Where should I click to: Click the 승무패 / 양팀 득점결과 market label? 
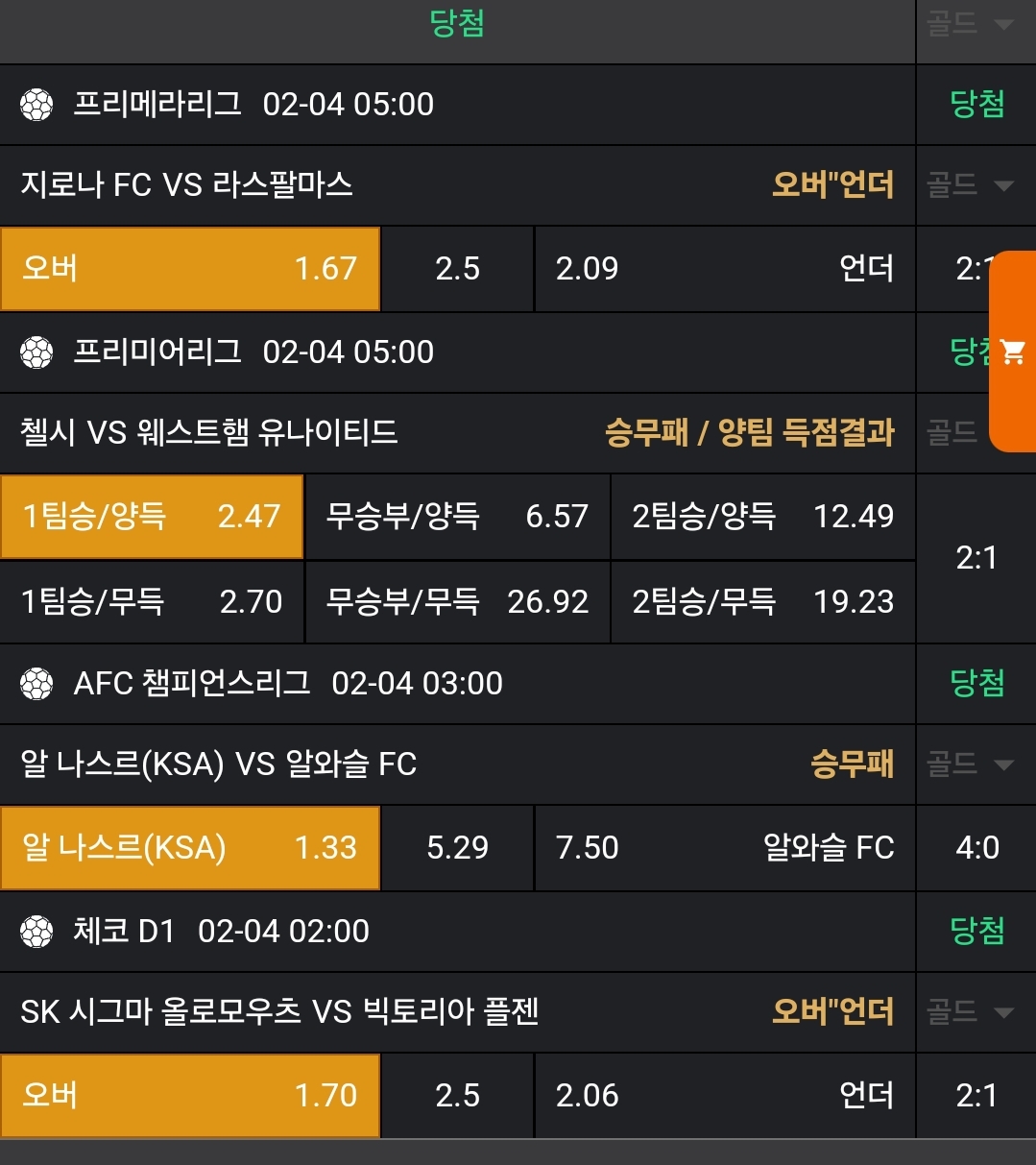click(749, 433)
